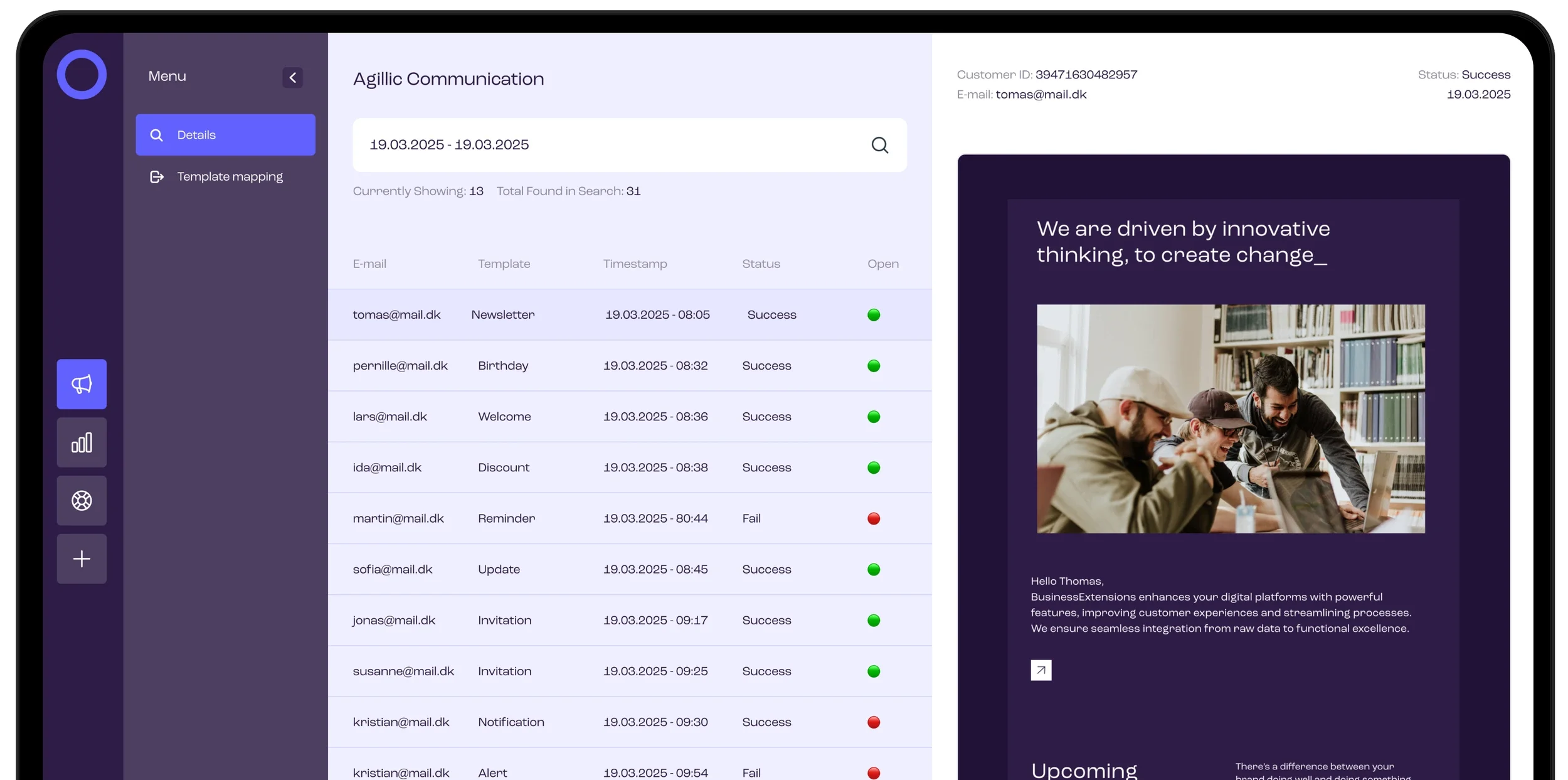Click the Template mapping export icon
This screenshot has height=780, width=1568.
pyautogui.click(x=157, y=177)
